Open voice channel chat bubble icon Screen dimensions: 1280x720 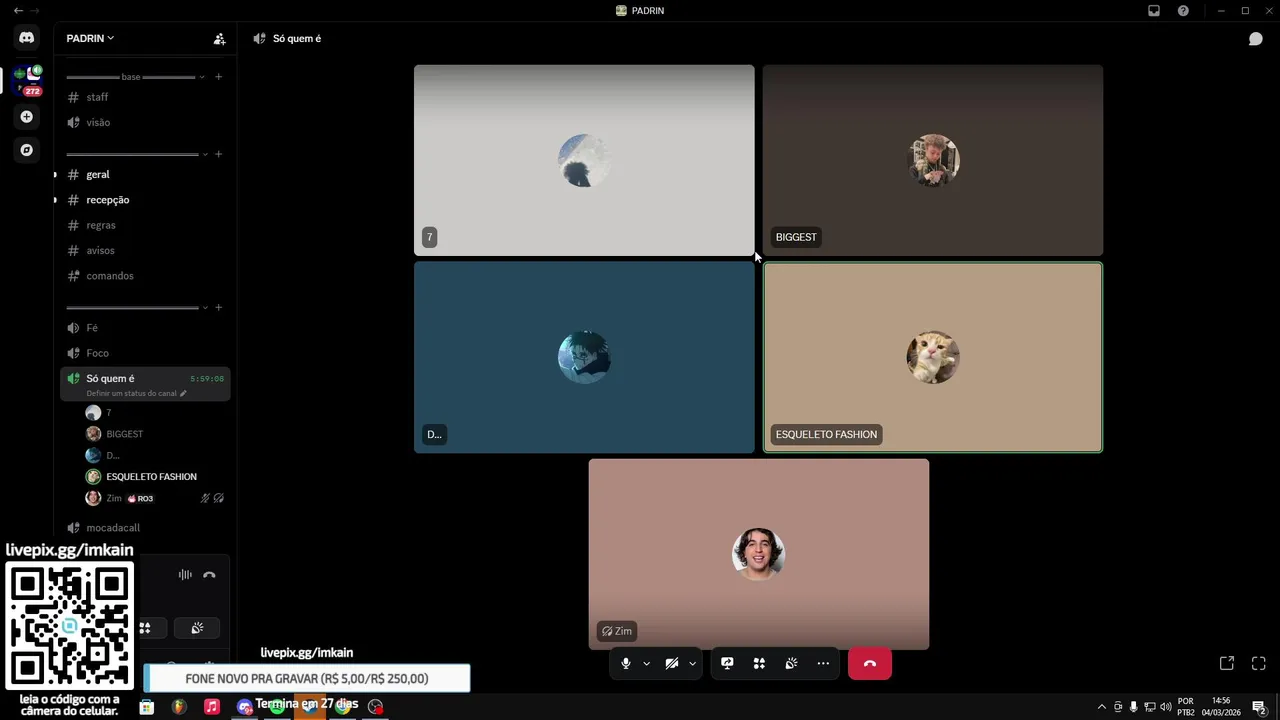click(x=1256, y=39)
